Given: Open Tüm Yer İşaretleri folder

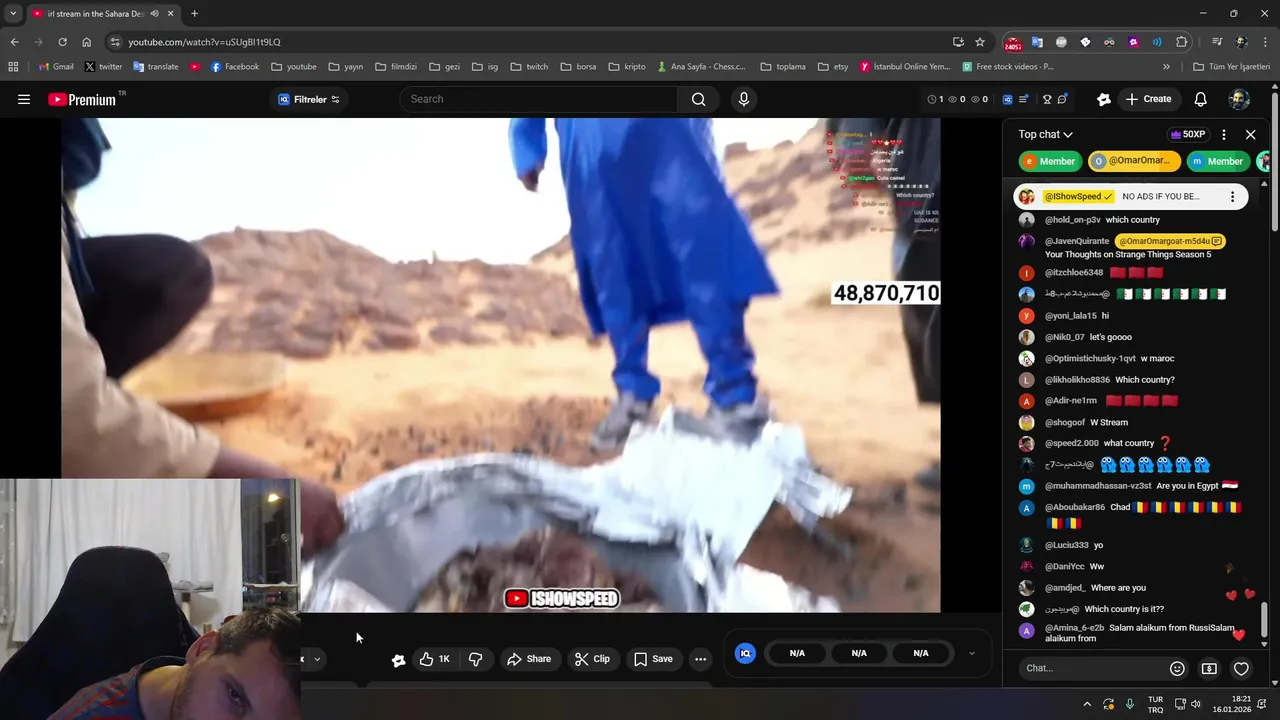Looking at the screenshot, I should pos(1231,67).
